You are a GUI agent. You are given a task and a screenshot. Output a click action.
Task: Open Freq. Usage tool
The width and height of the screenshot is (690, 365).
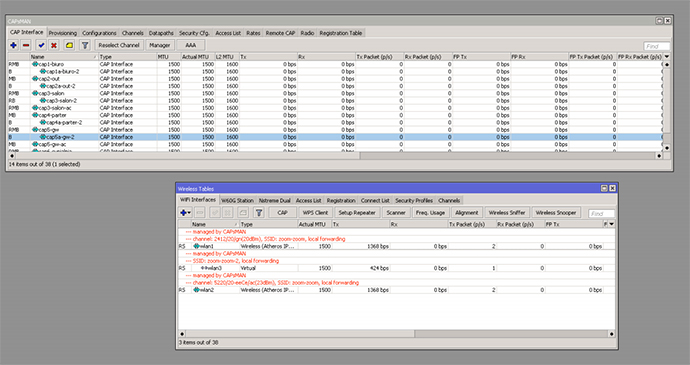(430, 213)
